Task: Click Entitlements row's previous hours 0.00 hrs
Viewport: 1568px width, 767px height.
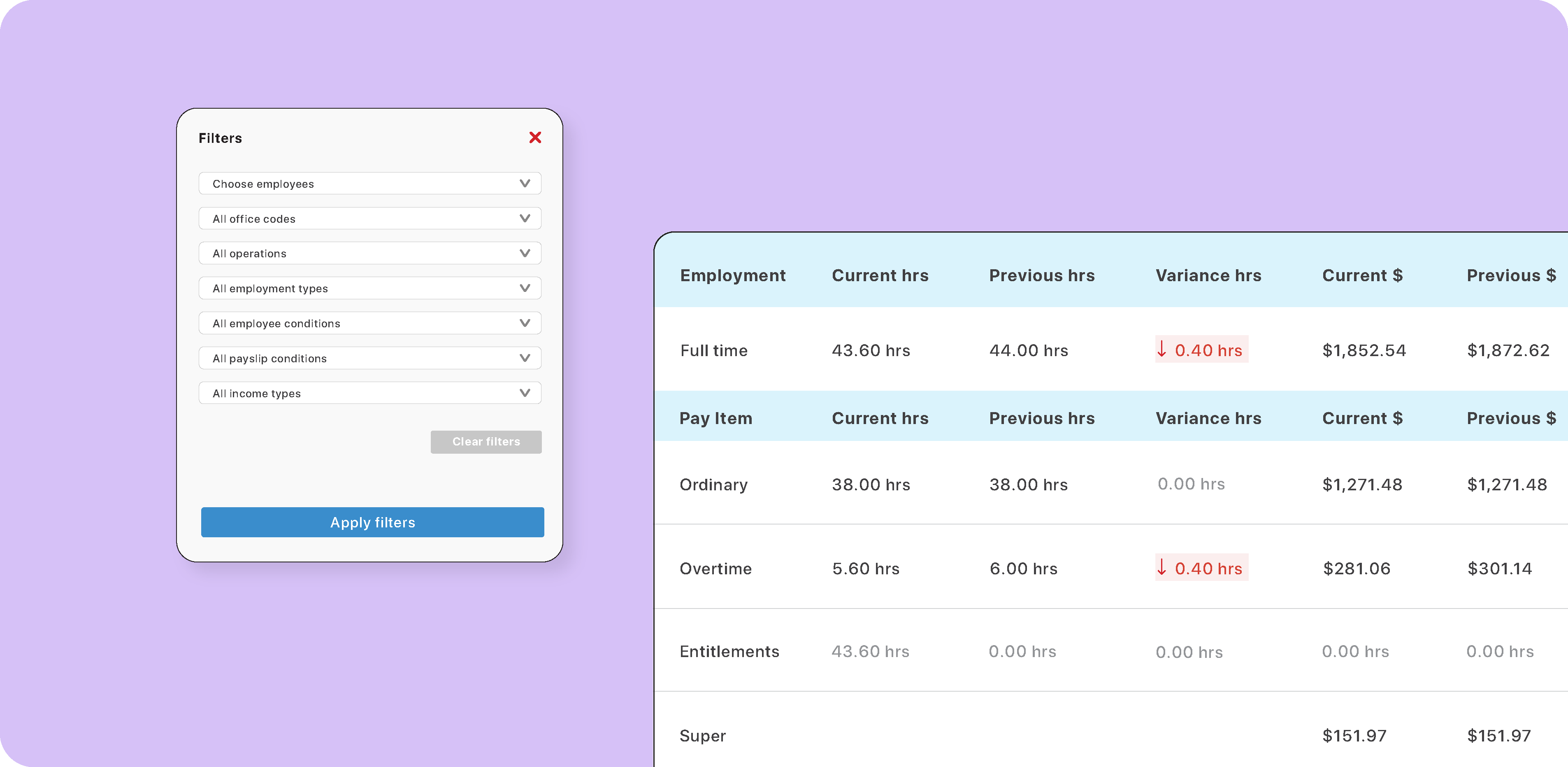Action: pos(1022,652)
